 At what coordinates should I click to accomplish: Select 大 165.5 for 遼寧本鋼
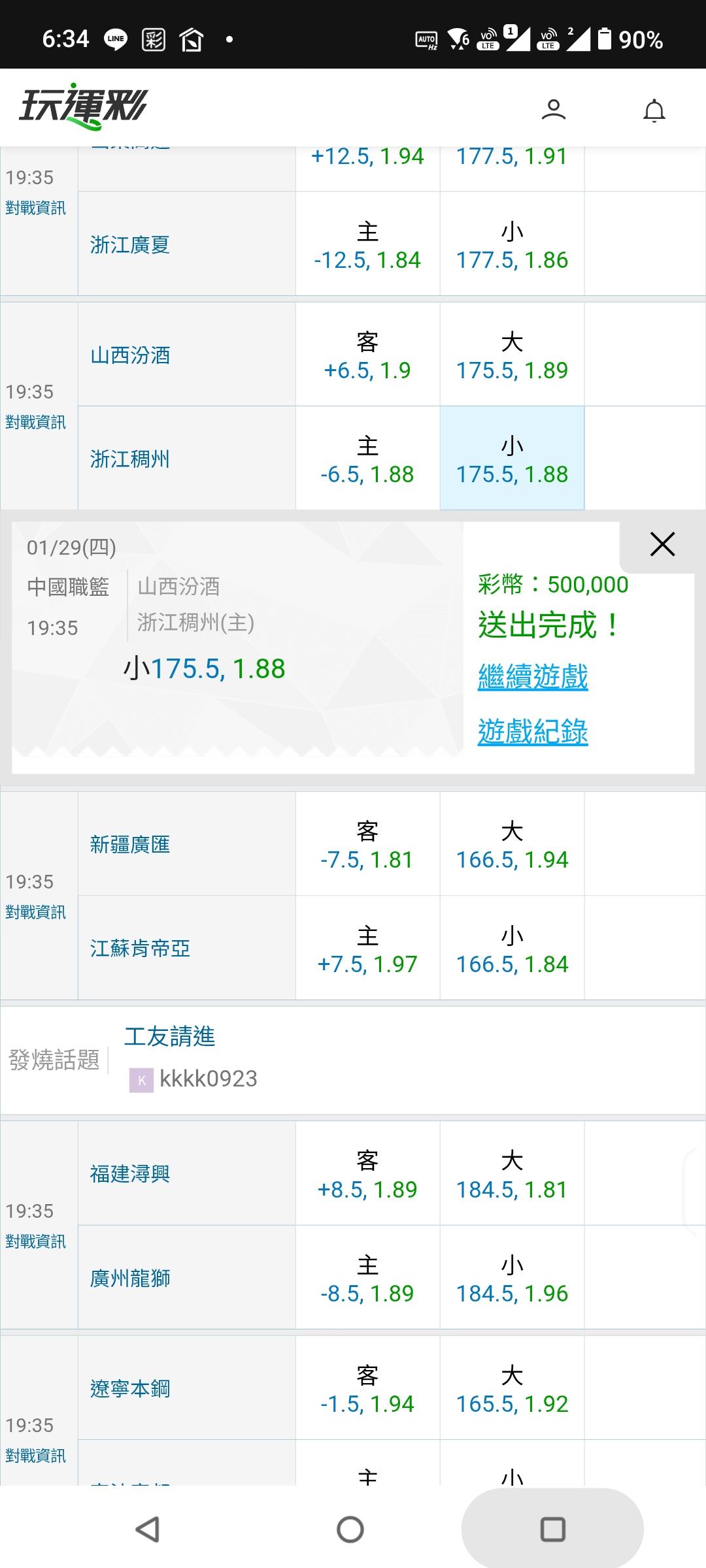(x=512, y=1388)
